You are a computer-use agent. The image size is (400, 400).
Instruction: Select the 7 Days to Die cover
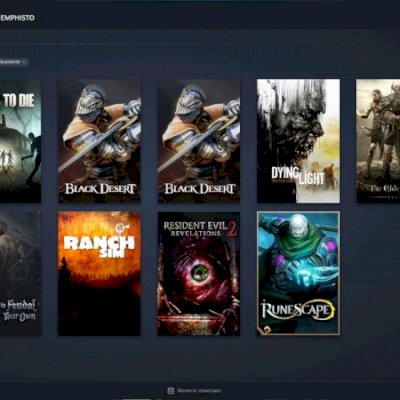point(20,141)
